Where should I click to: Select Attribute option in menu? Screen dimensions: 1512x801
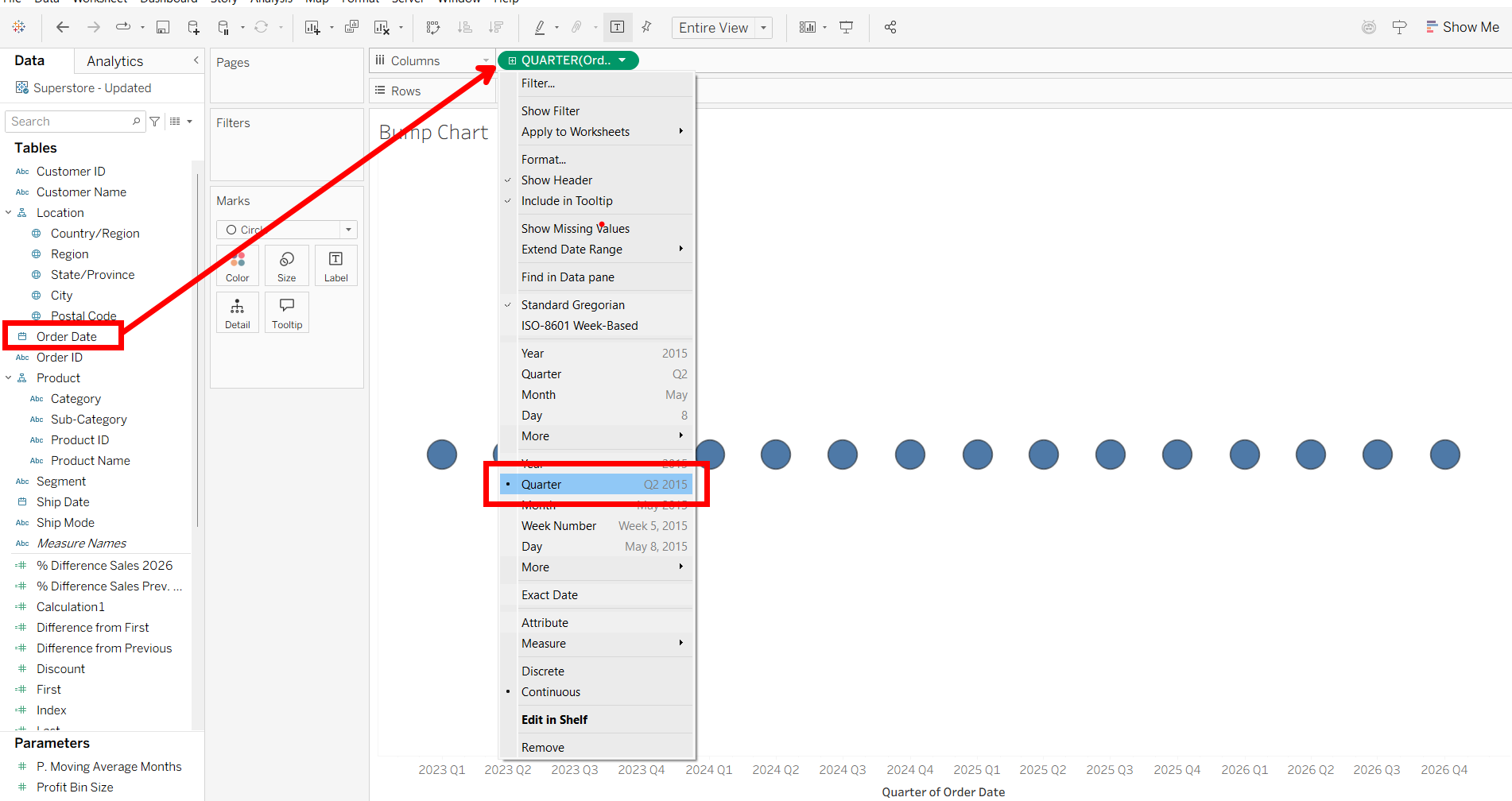(x=597, y=623)
